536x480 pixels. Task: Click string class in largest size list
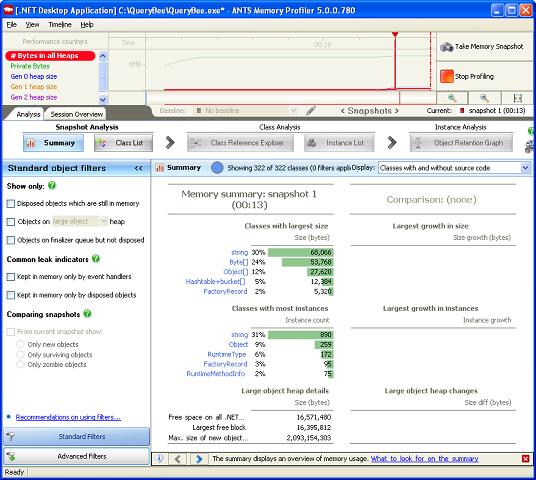239,252
